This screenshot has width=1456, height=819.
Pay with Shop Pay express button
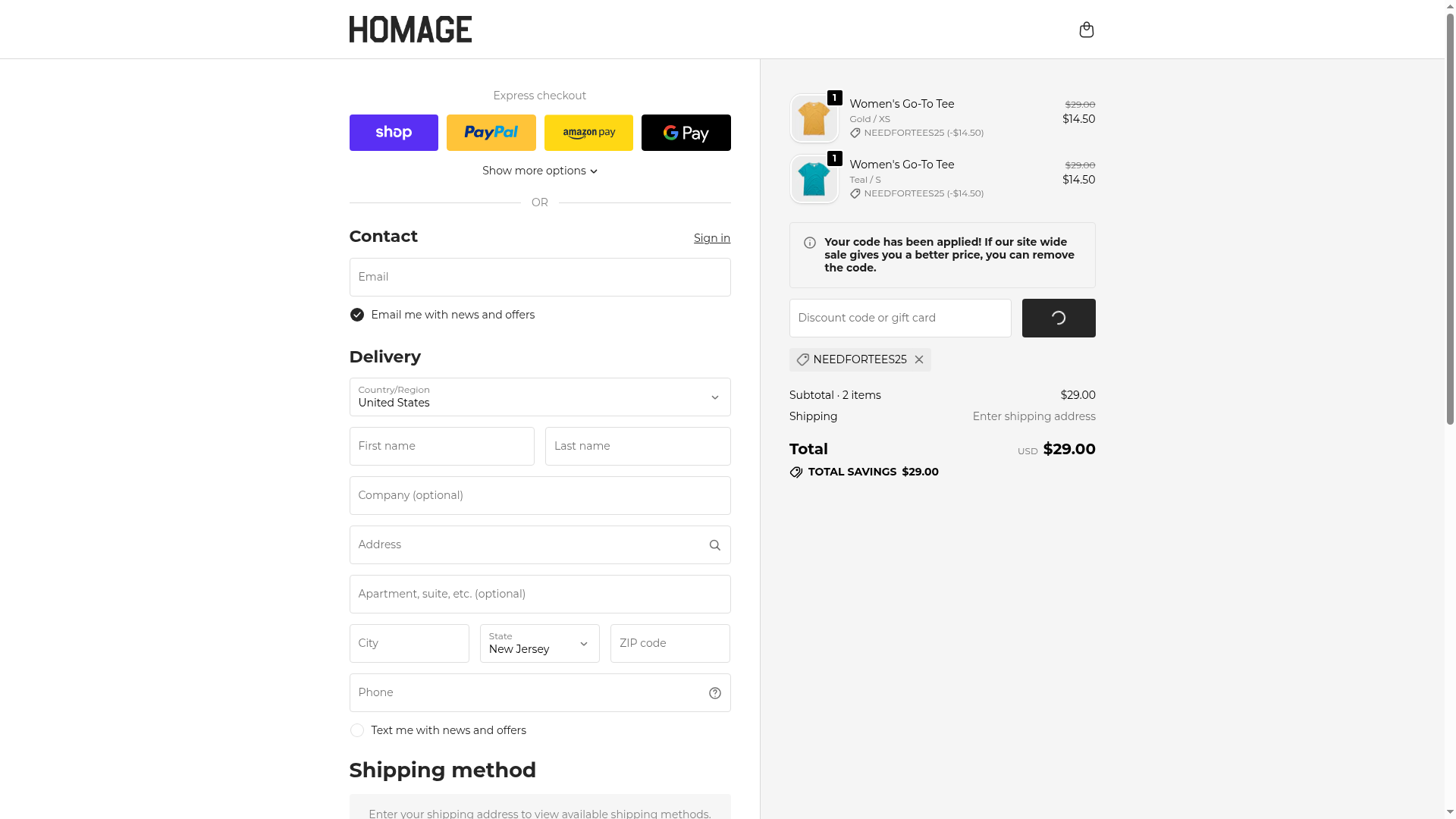click(394, 133)
